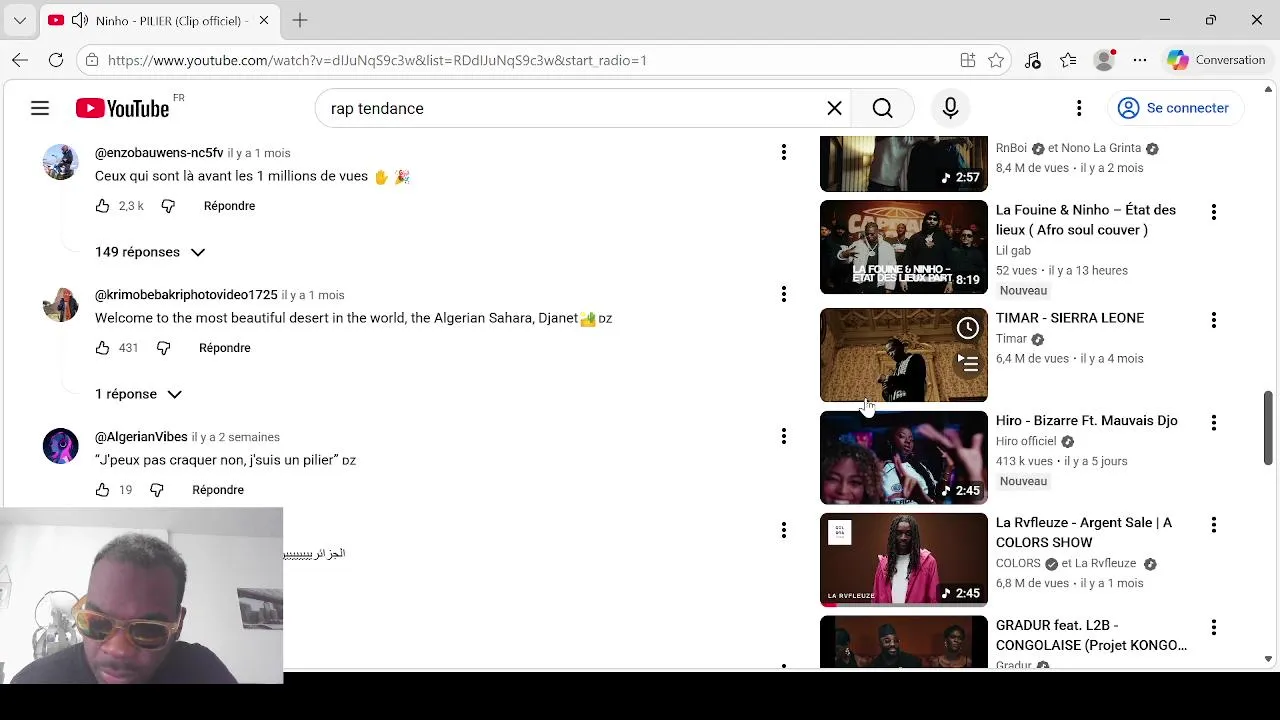The width and height of the screenshot is (1280, 720).
Task: Open more options for La Fouine & Ninho video
Action: [1214, 212]
